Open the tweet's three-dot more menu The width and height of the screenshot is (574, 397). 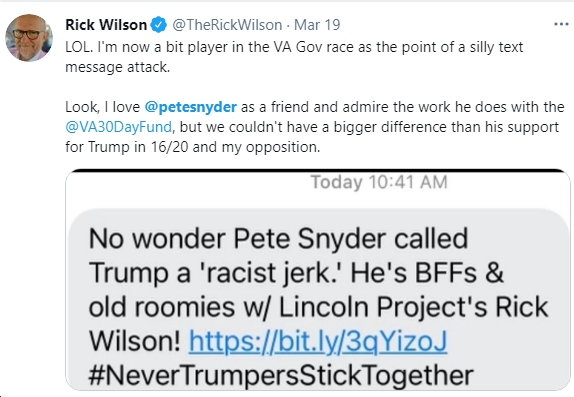tap(561, 25)
